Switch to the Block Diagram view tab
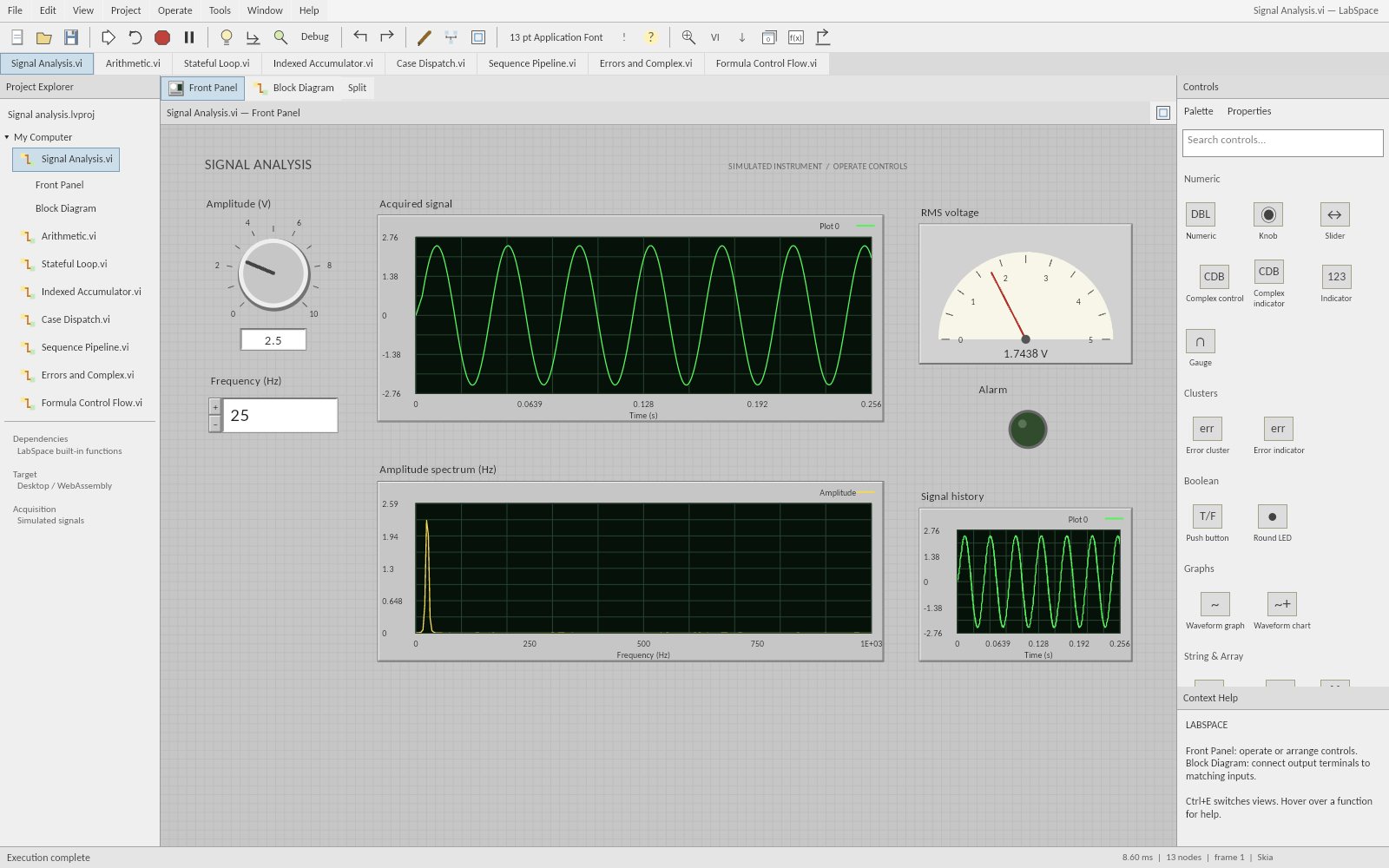The image size is (1389, 868). point(293,88)
